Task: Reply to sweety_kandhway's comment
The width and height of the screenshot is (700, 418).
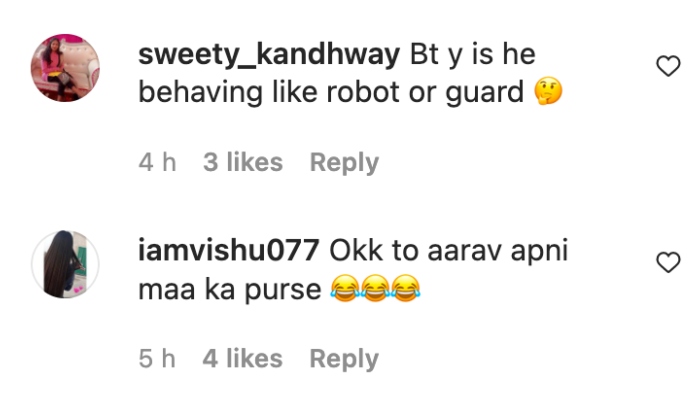Action: pyautogui.click(x=344, y=162)
